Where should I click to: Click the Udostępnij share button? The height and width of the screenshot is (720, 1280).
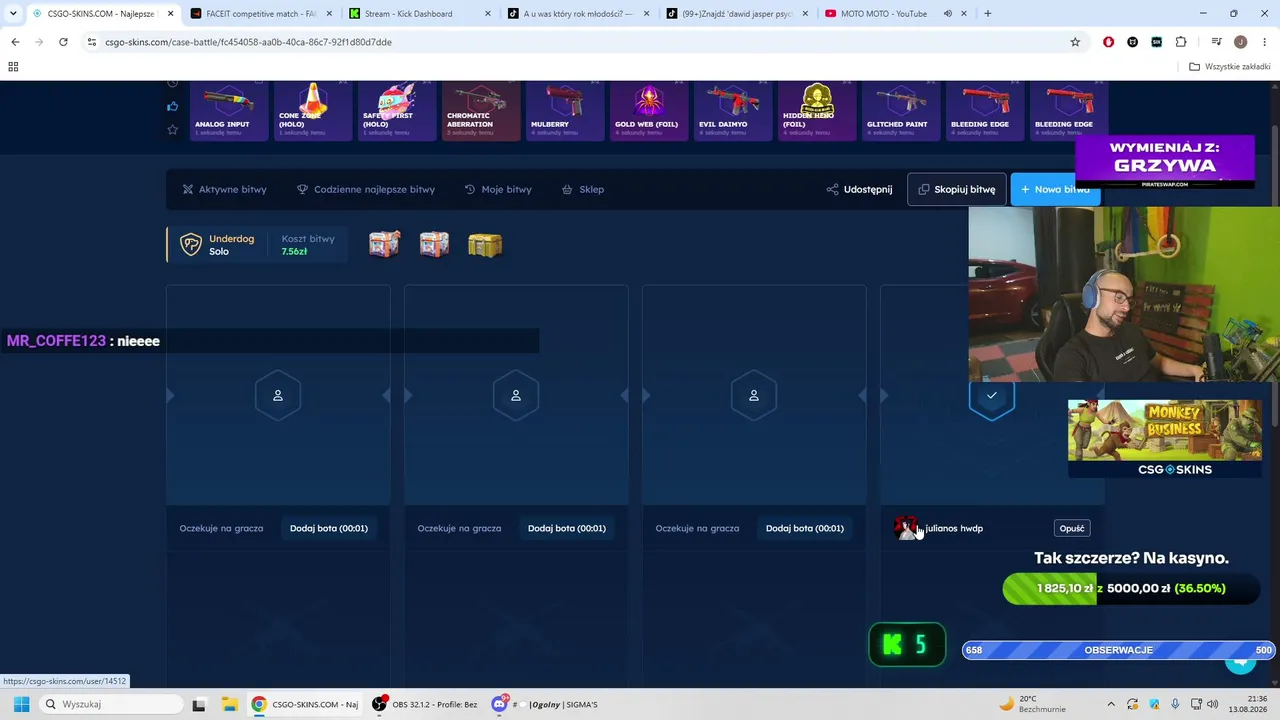tap(859, 189)
